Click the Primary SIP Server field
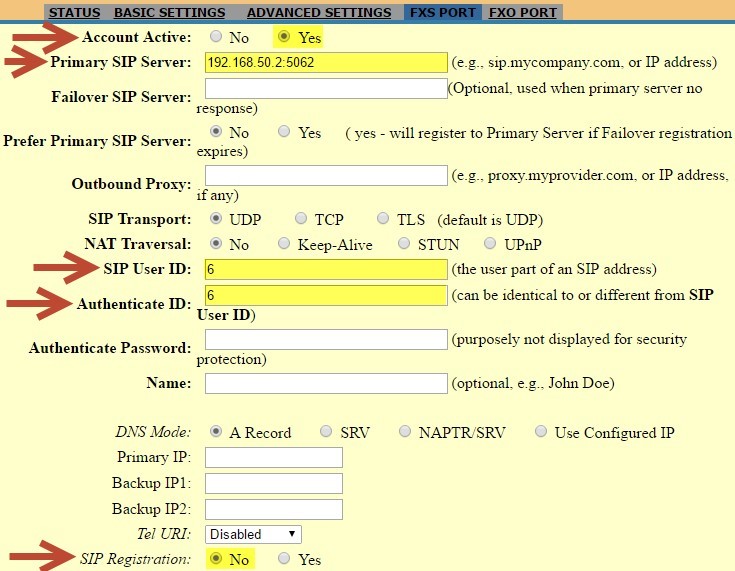The height and width of the screenshot is (571, 735). (x=326, y=62)
